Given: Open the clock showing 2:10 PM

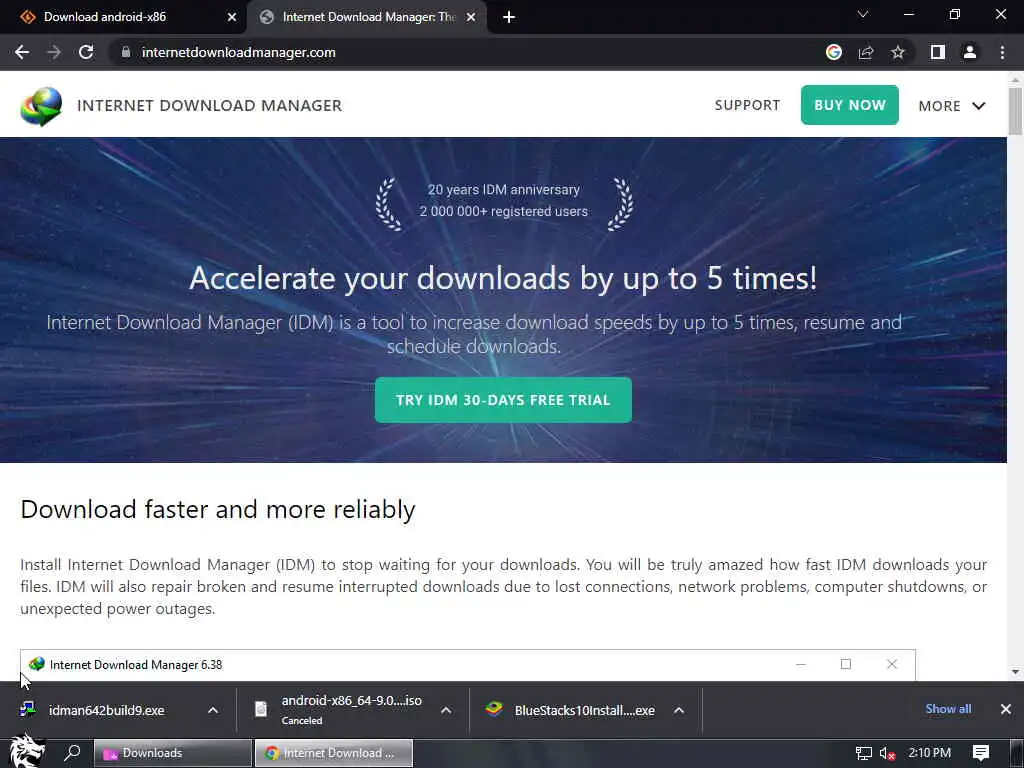Looking at the screenshot, I should tap(929, 753).
